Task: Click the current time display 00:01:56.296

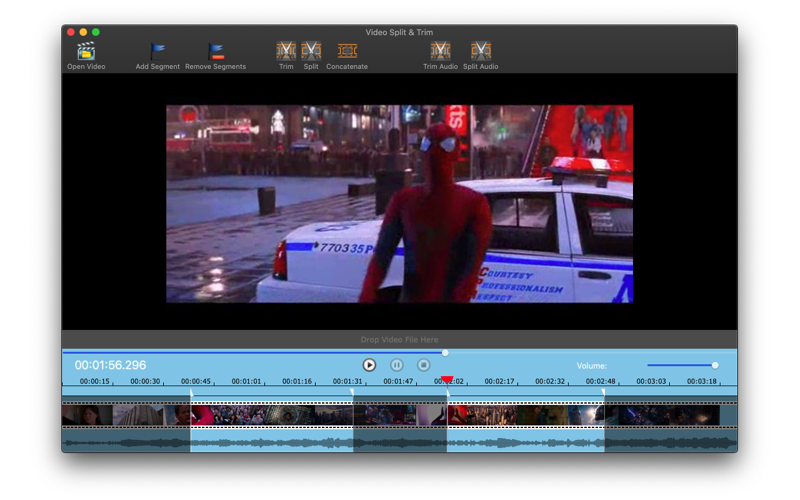Action: pyautogui.click(x=110, y=365)
